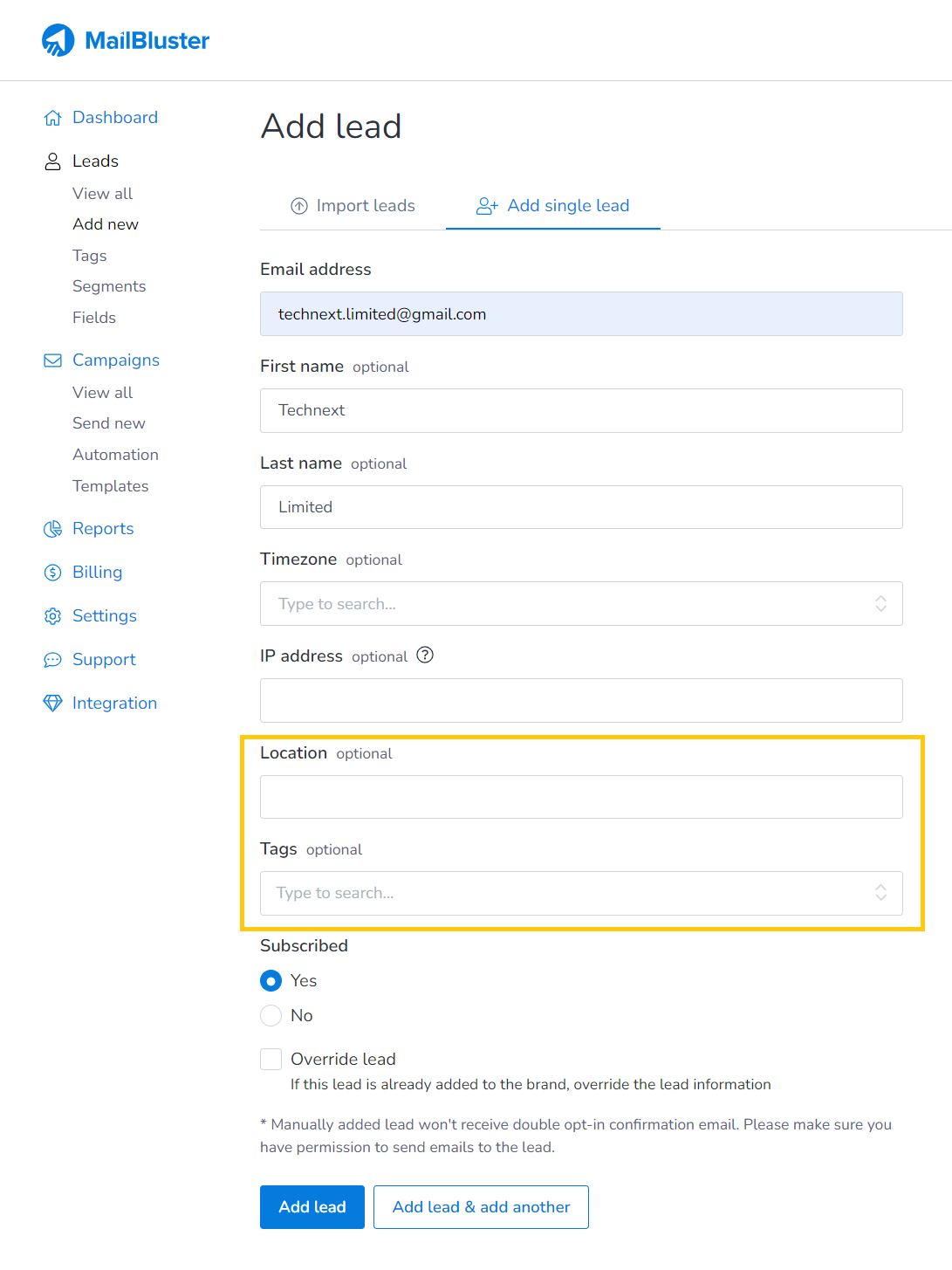Screen dimensions: 952x1270
Task: Open the Tags search dropdown
Action: pyautogui.click(x=581, y=893)
